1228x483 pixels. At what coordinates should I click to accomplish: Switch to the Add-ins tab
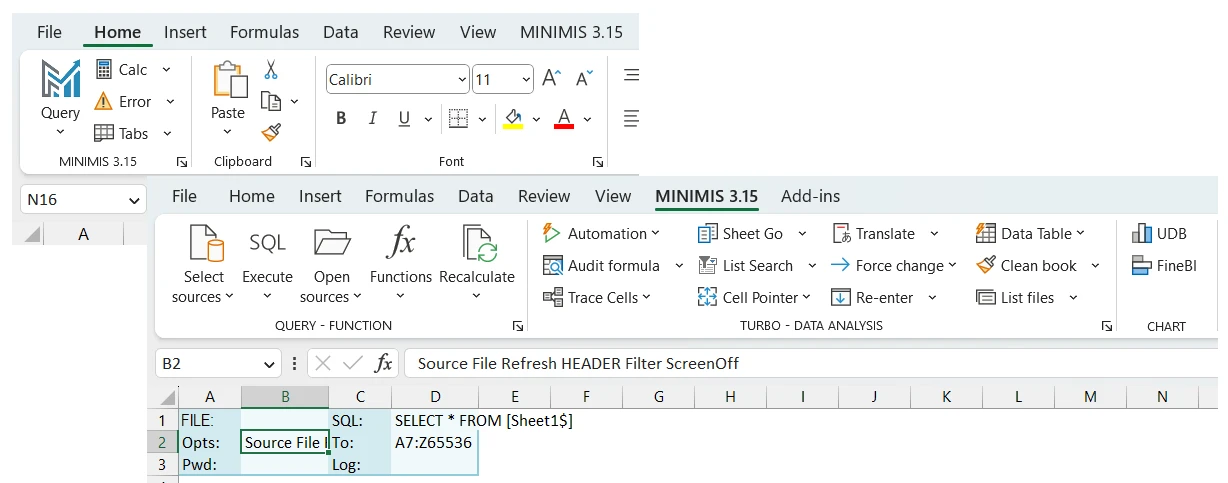(810, 196)
